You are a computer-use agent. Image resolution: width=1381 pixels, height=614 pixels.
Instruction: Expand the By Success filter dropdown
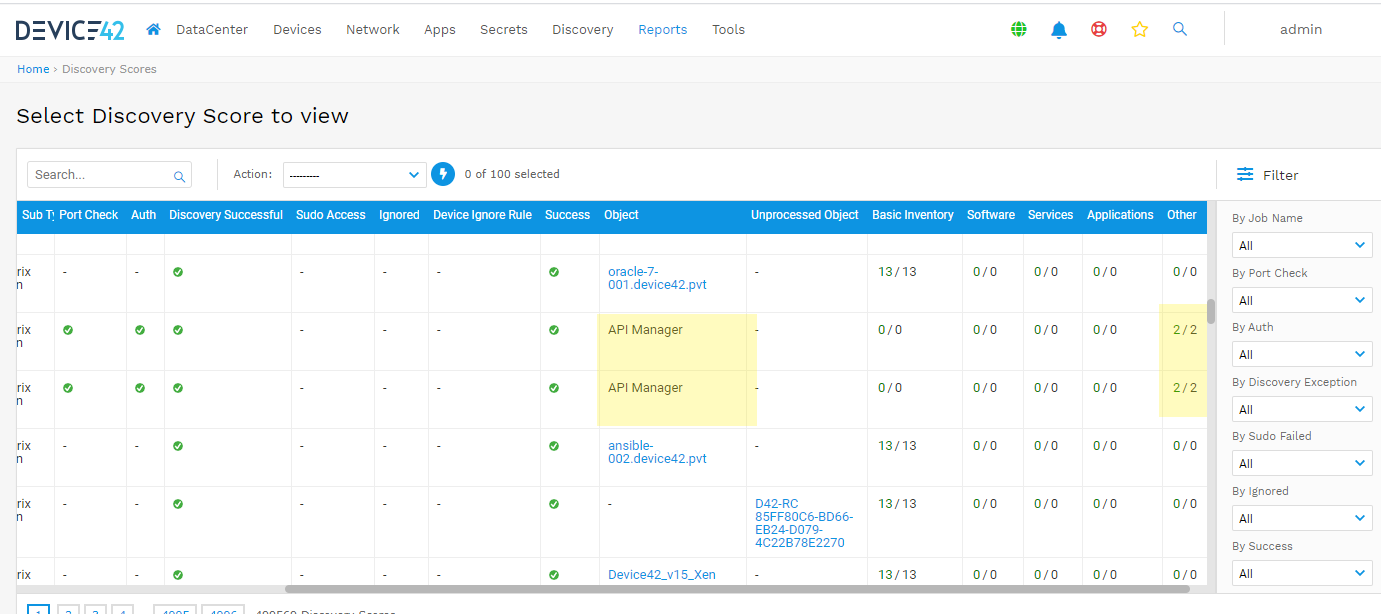point(1302,573)
